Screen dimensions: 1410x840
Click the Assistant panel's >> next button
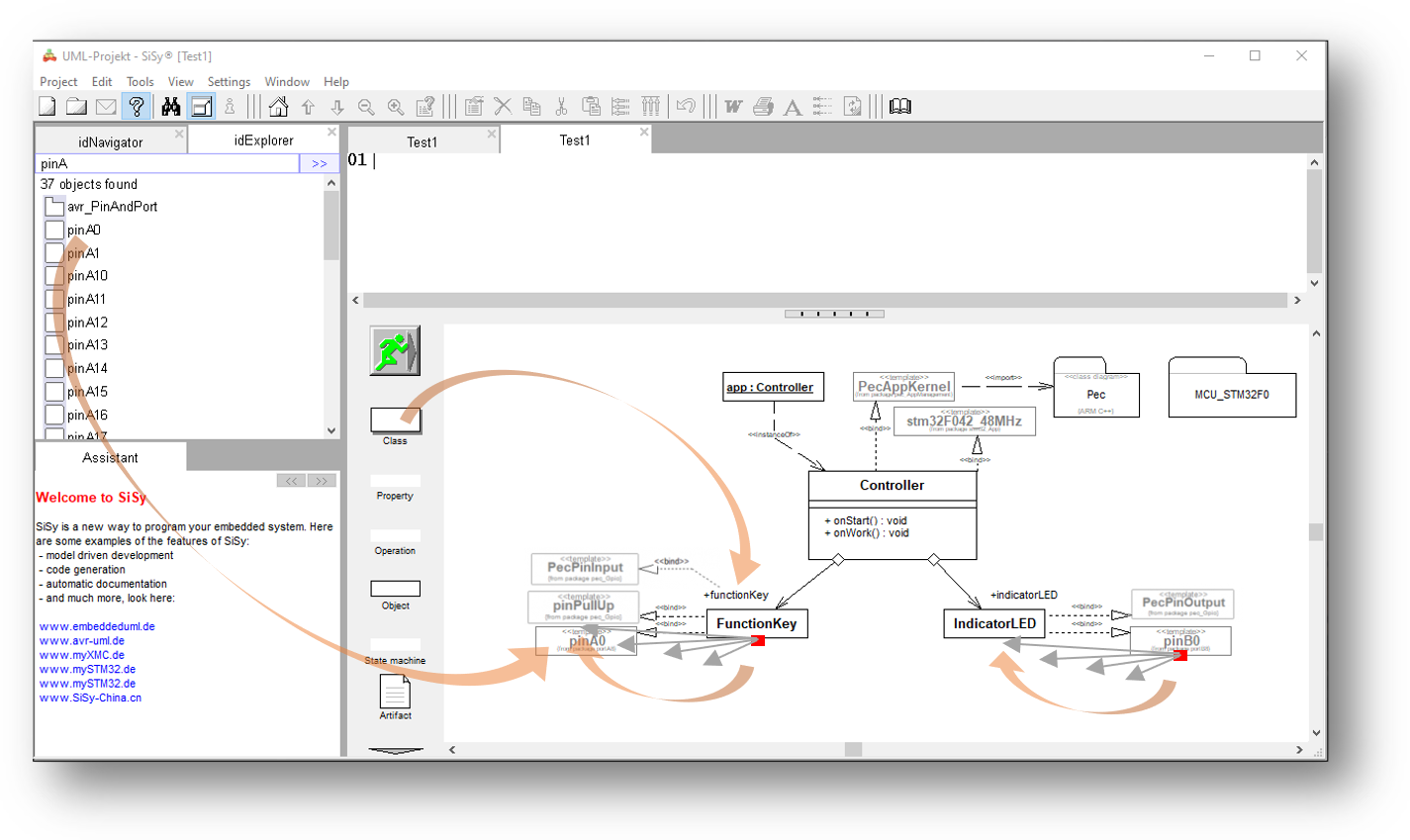pos(322,481)
